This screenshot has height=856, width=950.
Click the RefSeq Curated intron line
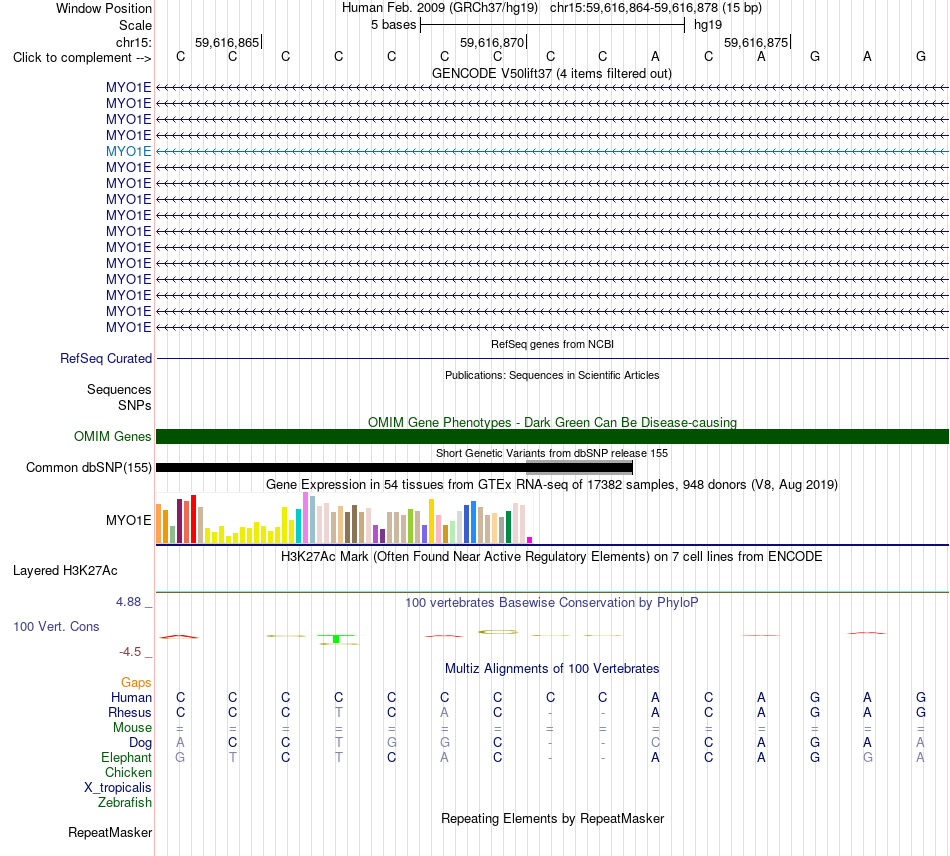(x=552, y=359)
